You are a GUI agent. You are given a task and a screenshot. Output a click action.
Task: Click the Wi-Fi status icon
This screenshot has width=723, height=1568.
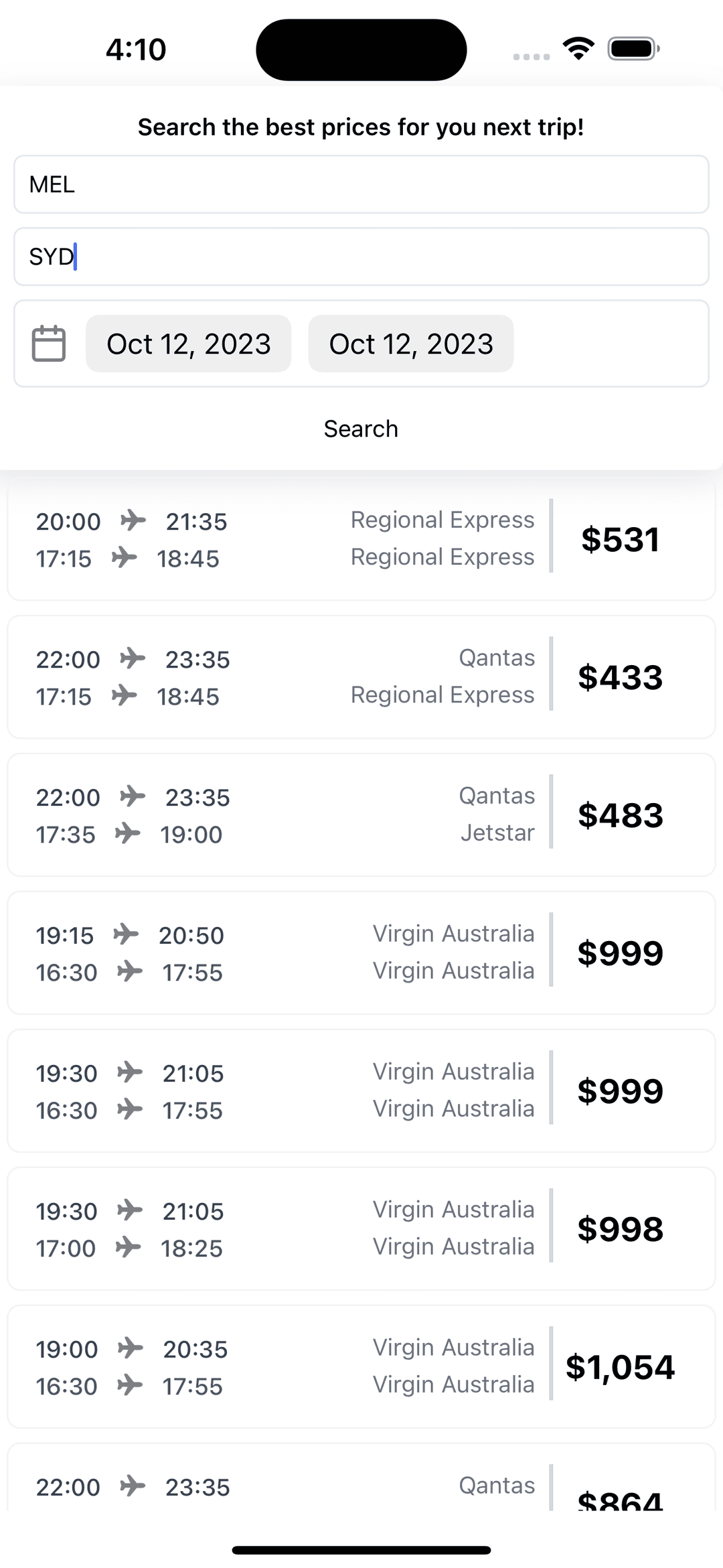click(x=578, y=48)
